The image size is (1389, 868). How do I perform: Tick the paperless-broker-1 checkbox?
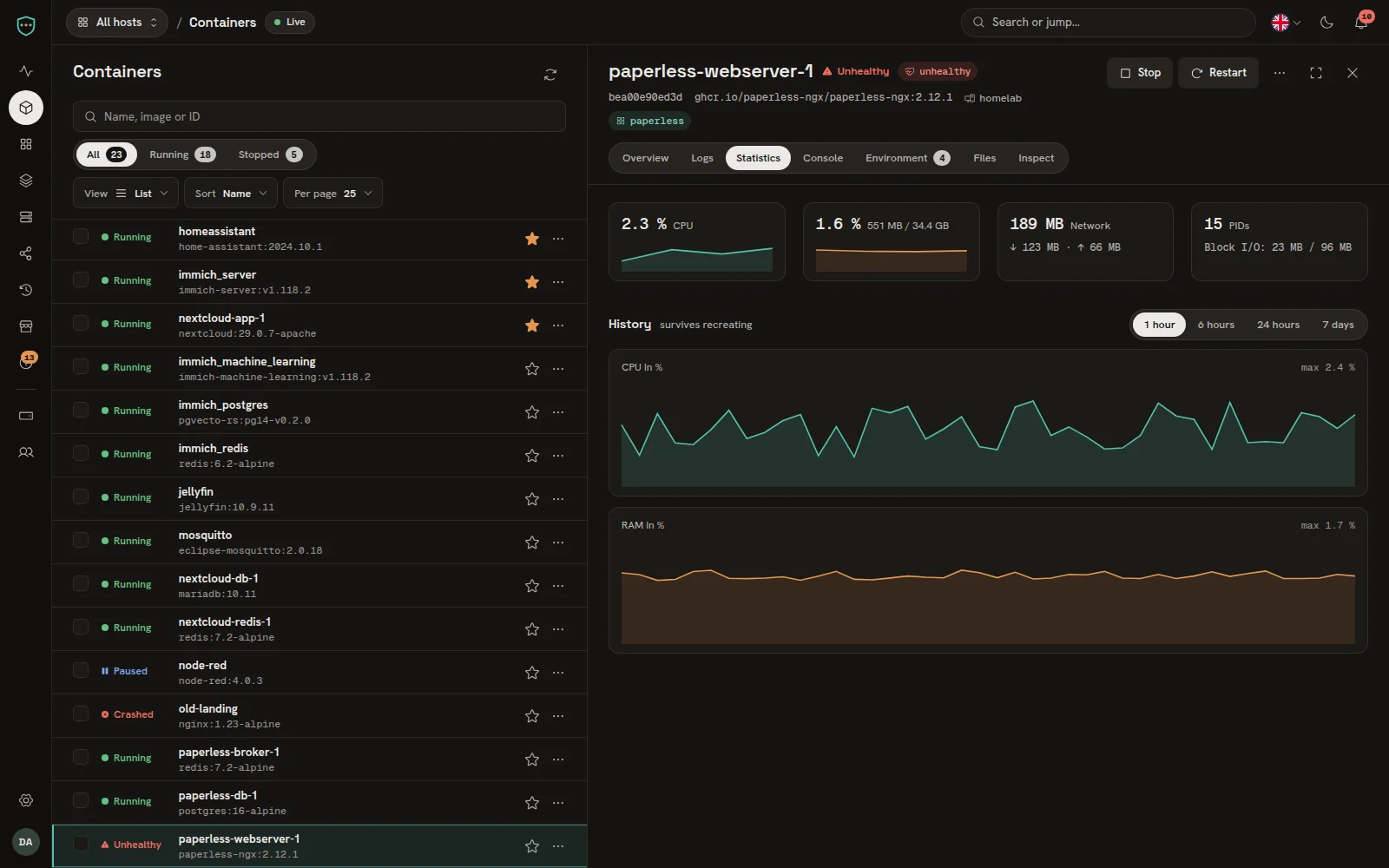(81, 757)
